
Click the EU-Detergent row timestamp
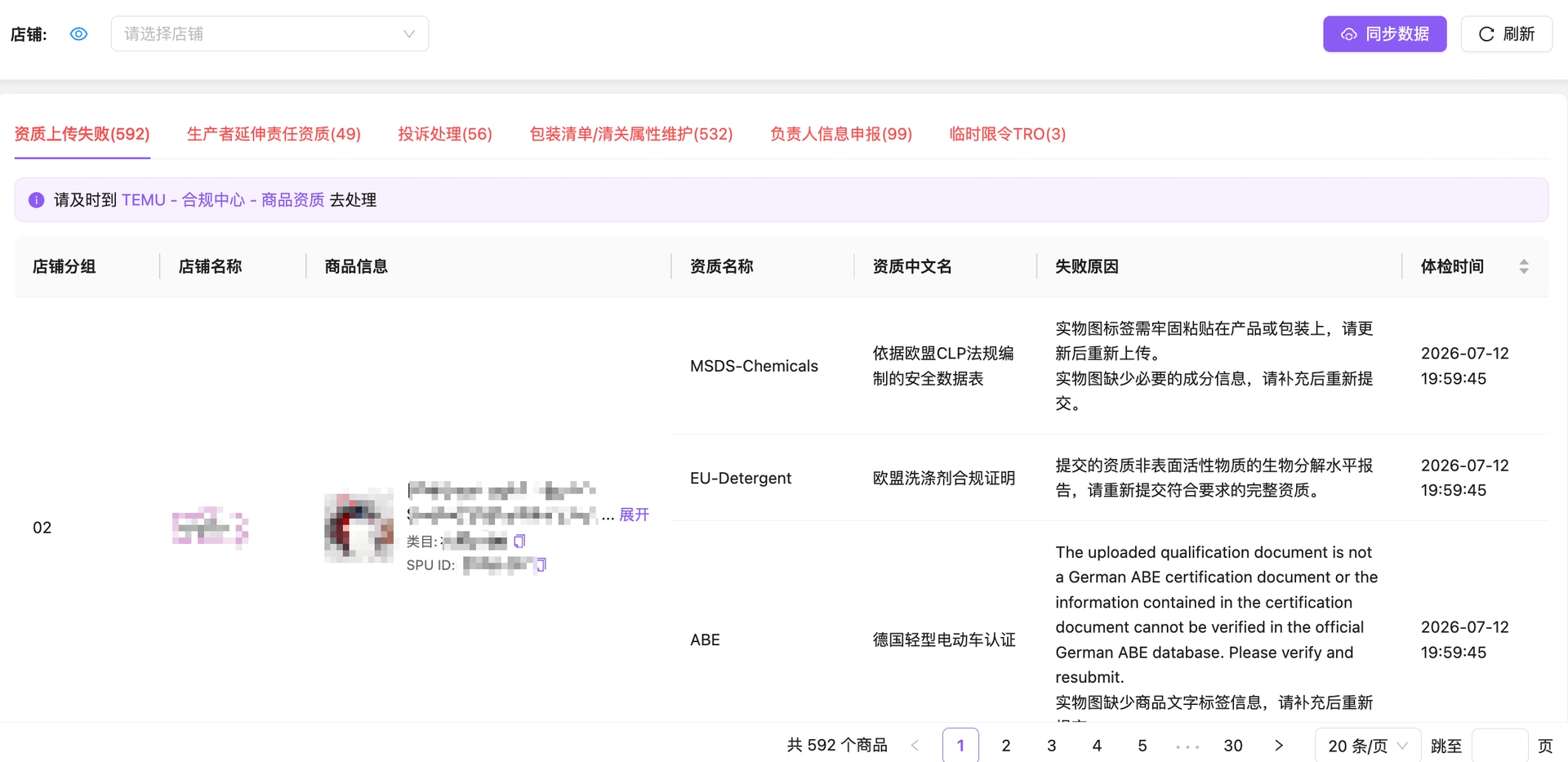click(x=1465, y=478)
